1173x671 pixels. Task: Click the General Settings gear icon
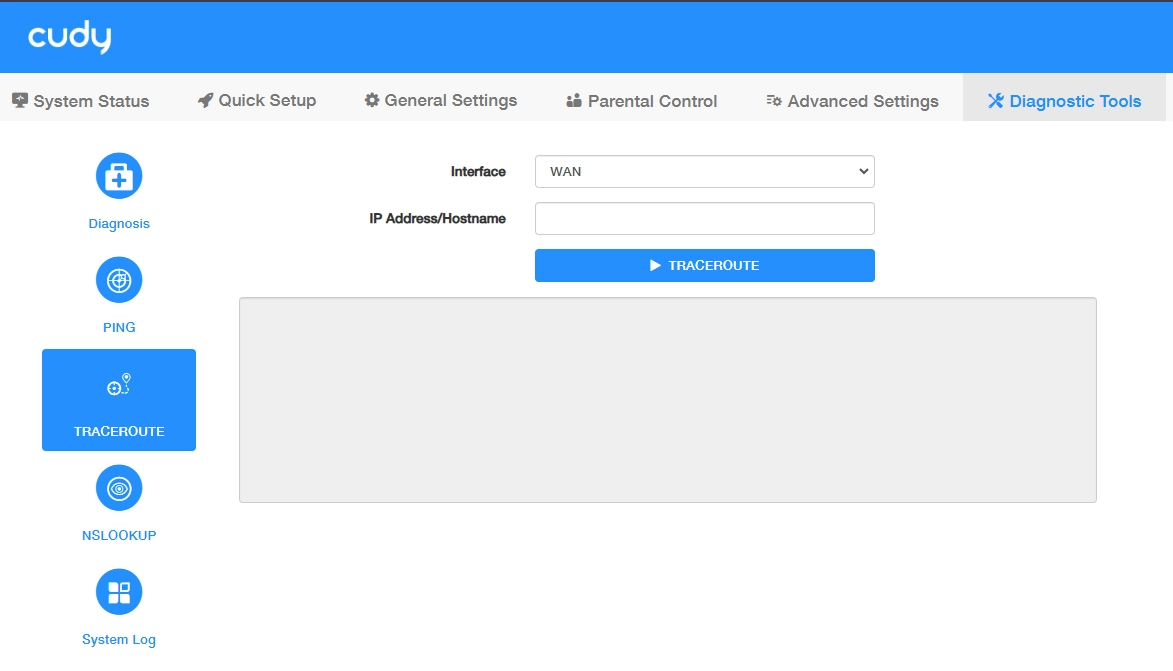372,100
